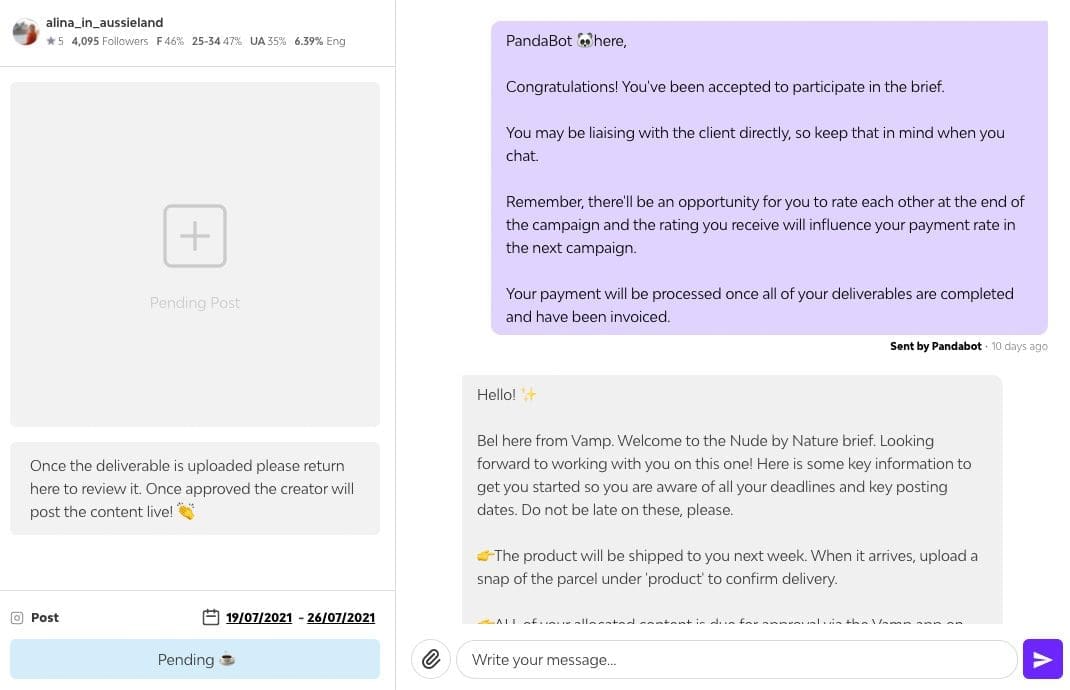The height and width of the screenshot is (690, 1070).
Task: Click the 'Sent by Pandabot' label
Action: pyautogui.click(x=935, y=346)
